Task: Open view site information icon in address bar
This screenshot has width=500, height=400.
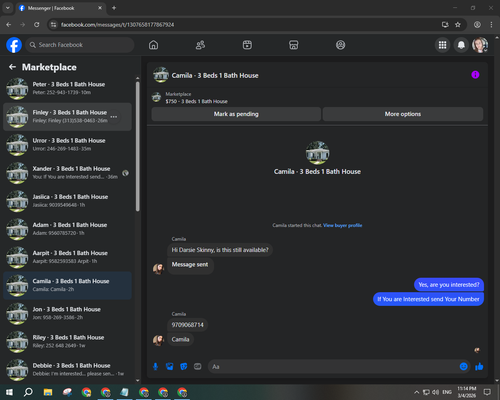Action: [x=53, y=25]
